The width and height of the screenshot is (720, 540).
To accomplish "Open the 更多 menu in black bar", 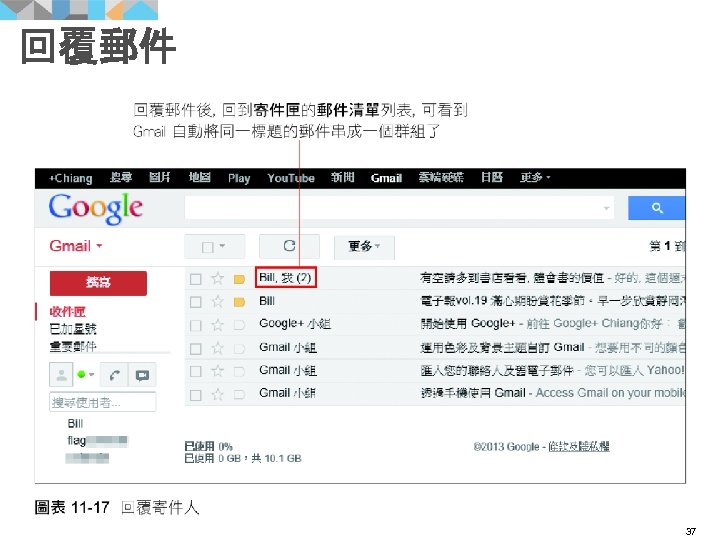I will pos(535,177).
